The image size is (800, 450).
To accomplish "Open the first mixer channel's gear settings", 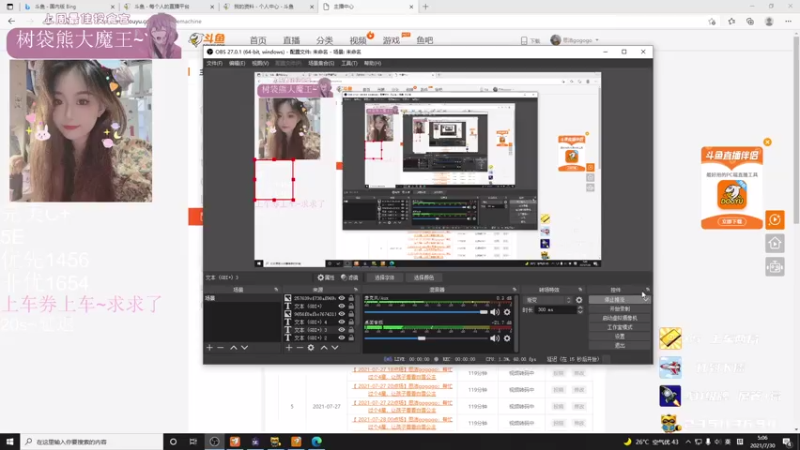I will 507,312.
